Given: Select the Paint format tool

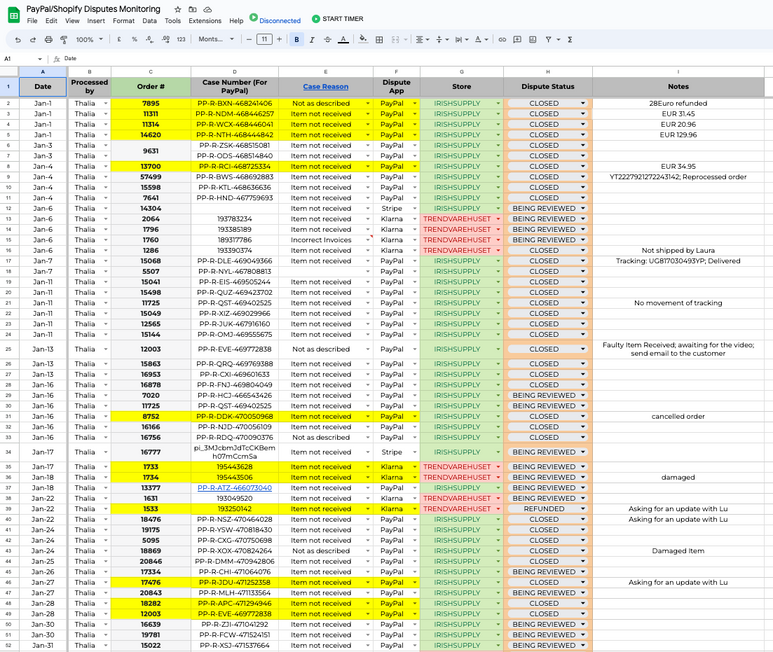Looking at the screenshot, I should [64, 40].
